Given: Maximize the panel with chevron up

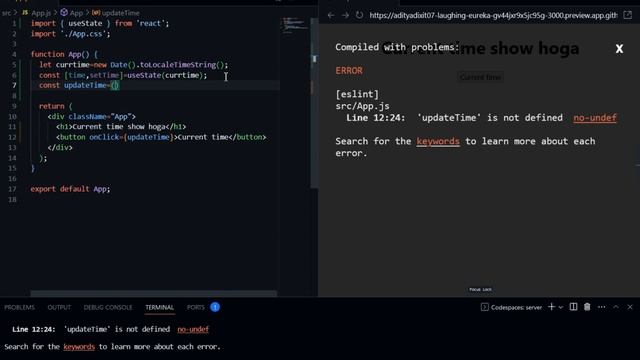Looking at the screenshot, I should coord(616,307).
